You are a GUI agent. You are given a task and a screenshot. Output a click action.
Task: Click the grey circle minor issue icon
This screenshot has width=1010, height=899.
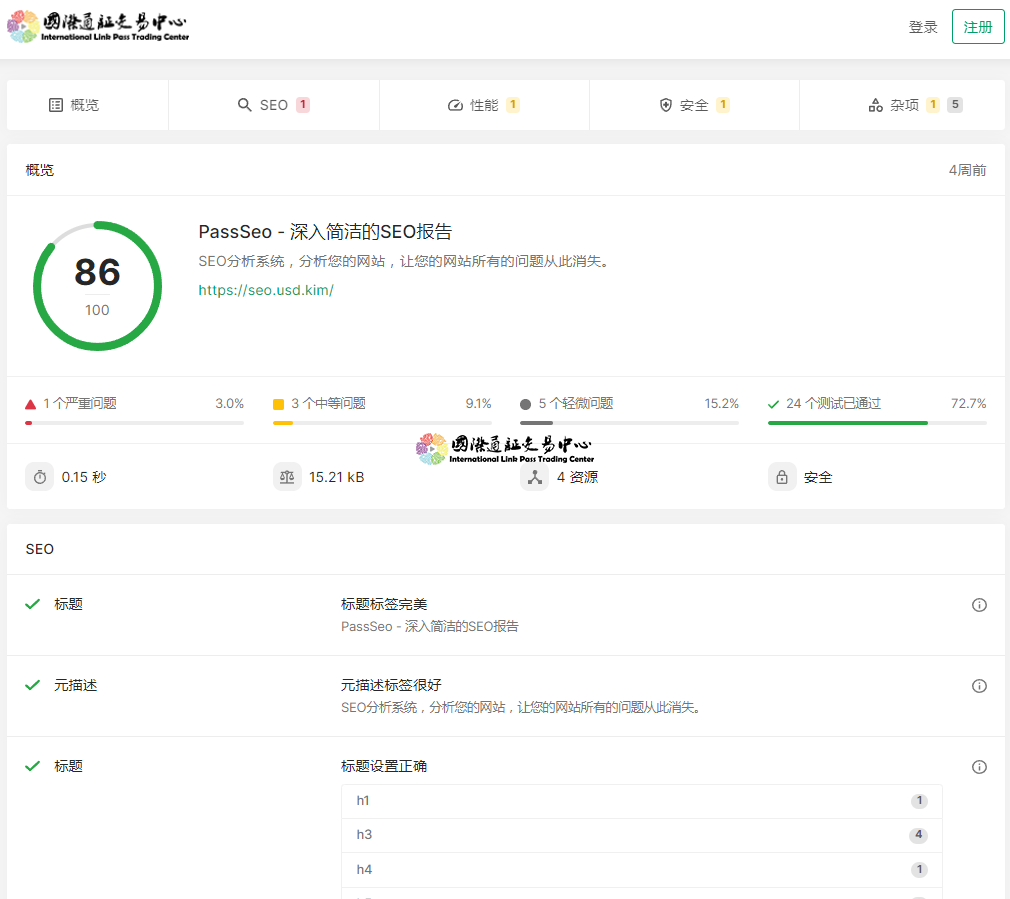tap(526, 404)
